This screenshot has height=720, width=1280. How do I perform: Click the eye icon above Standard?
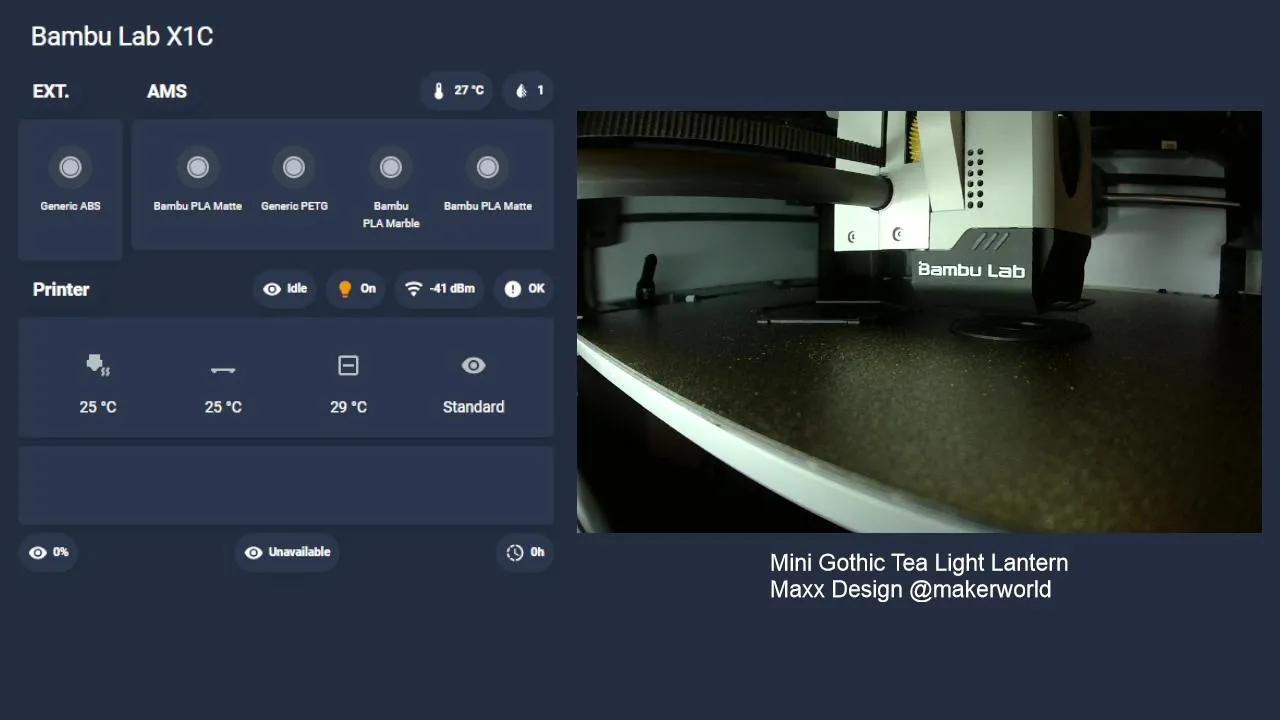[473, 366]
